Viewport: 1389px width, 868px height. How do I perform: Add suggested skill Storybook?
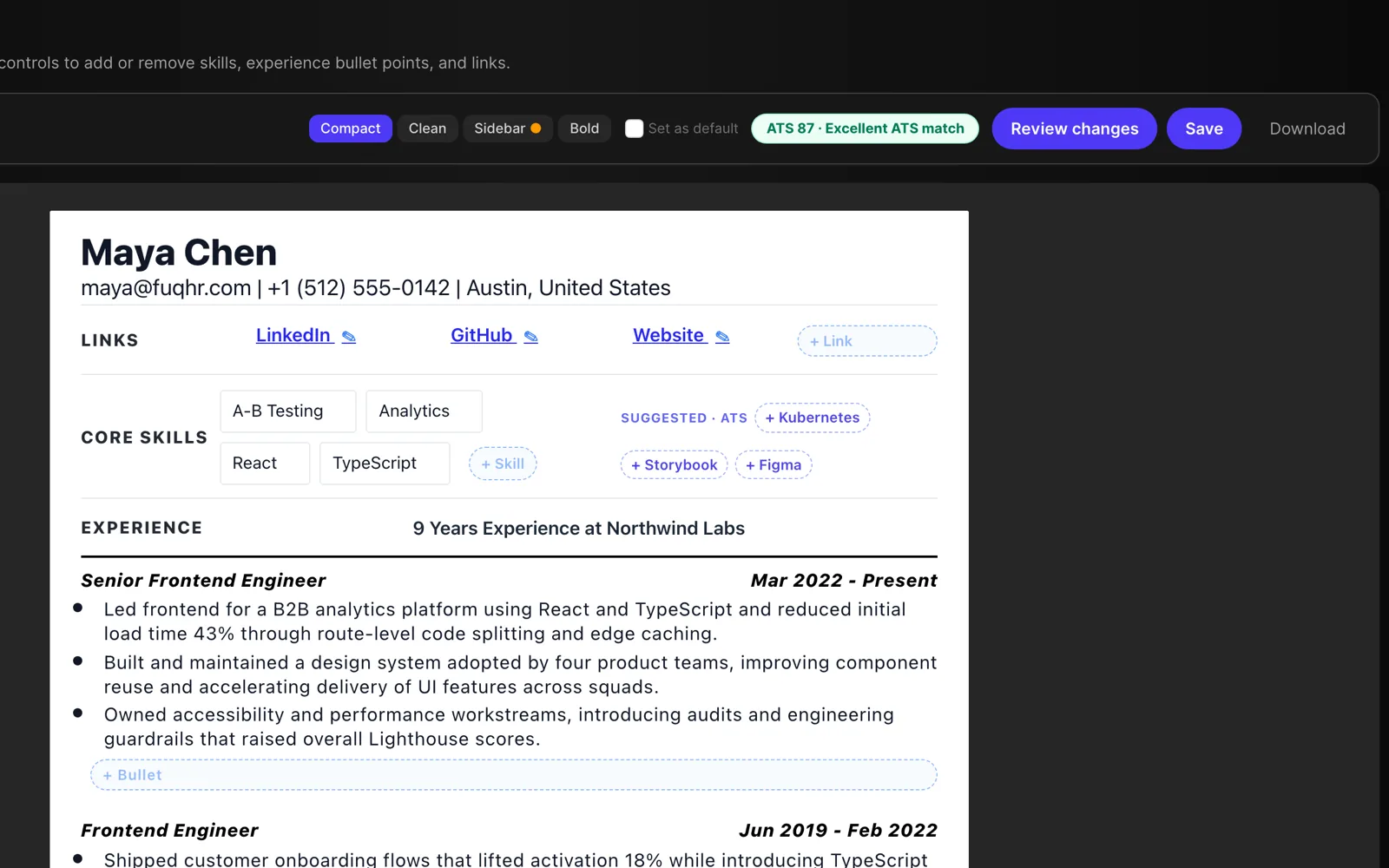[x=675, y=464]
